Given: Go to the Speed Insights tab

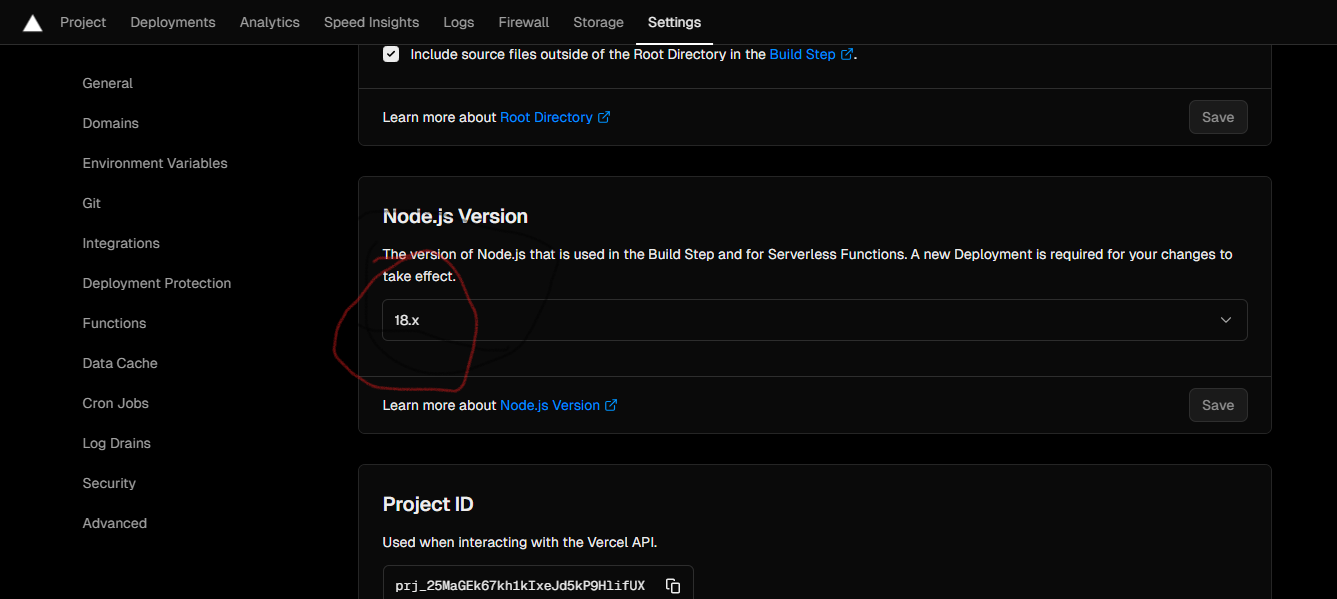Looking at the screenshot, I should [371, 22].
